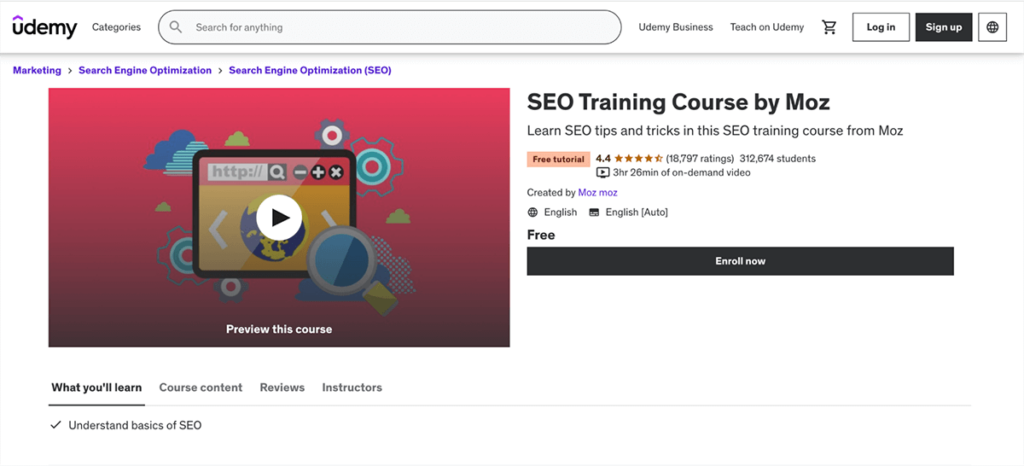Image resolution: width=1024 pixels, height=466 pixels.
Task: Click the search magnifier icon
Action: tap(176, 27)
